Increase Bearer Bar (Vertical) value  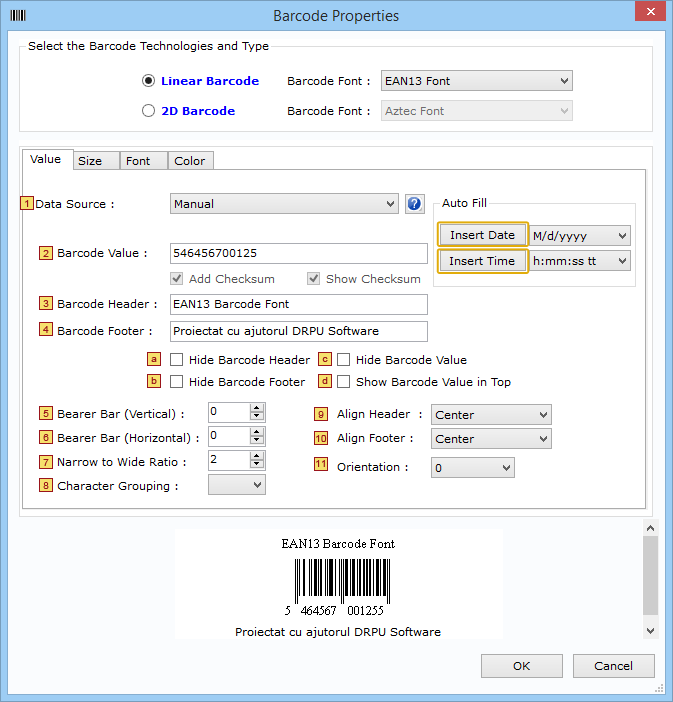click(257, 408)
